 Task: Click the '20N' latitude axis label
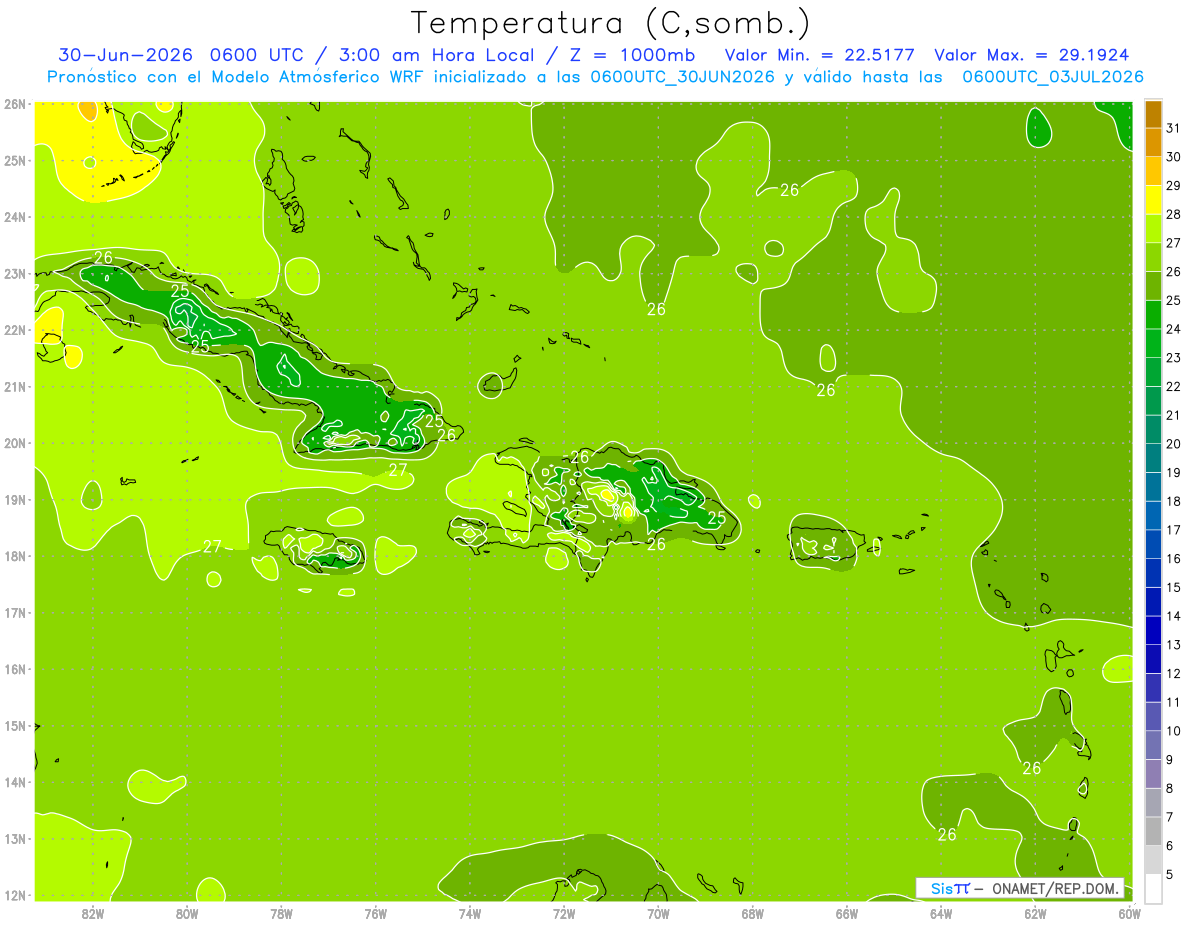click(14, 443)
